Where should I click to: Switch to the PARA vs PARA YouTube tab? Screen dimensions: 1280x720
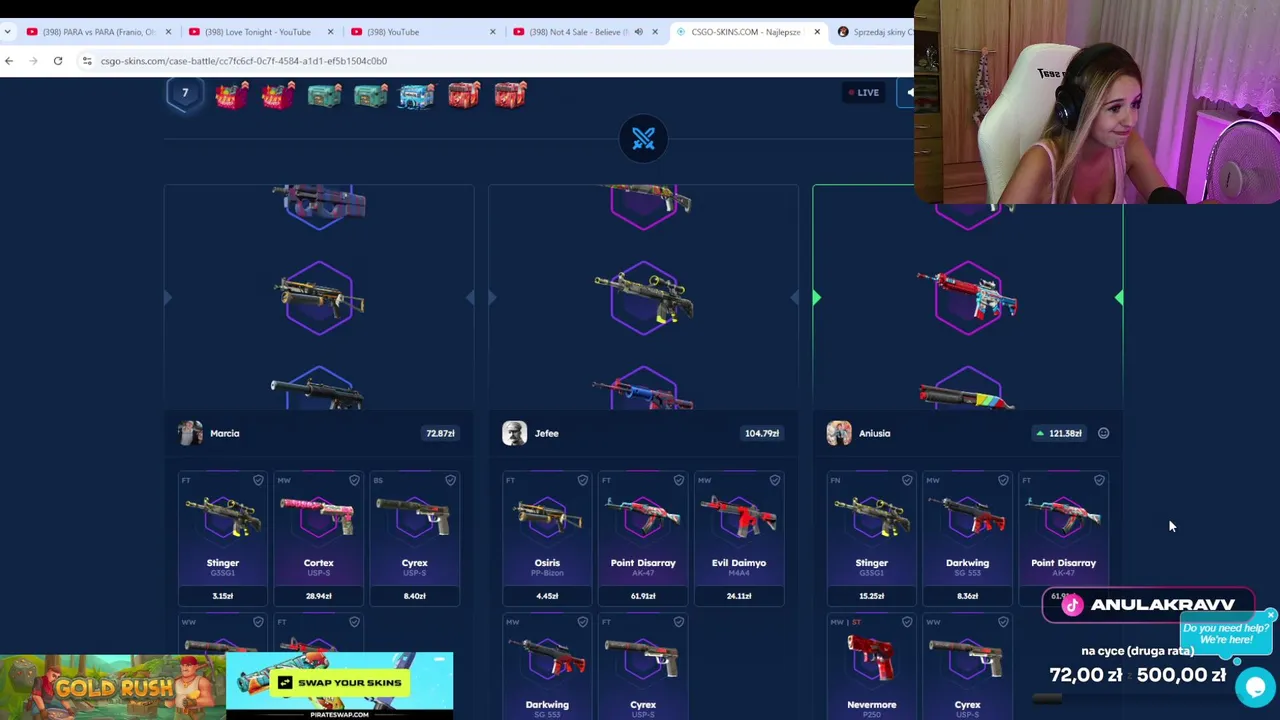tap(97, 32)
